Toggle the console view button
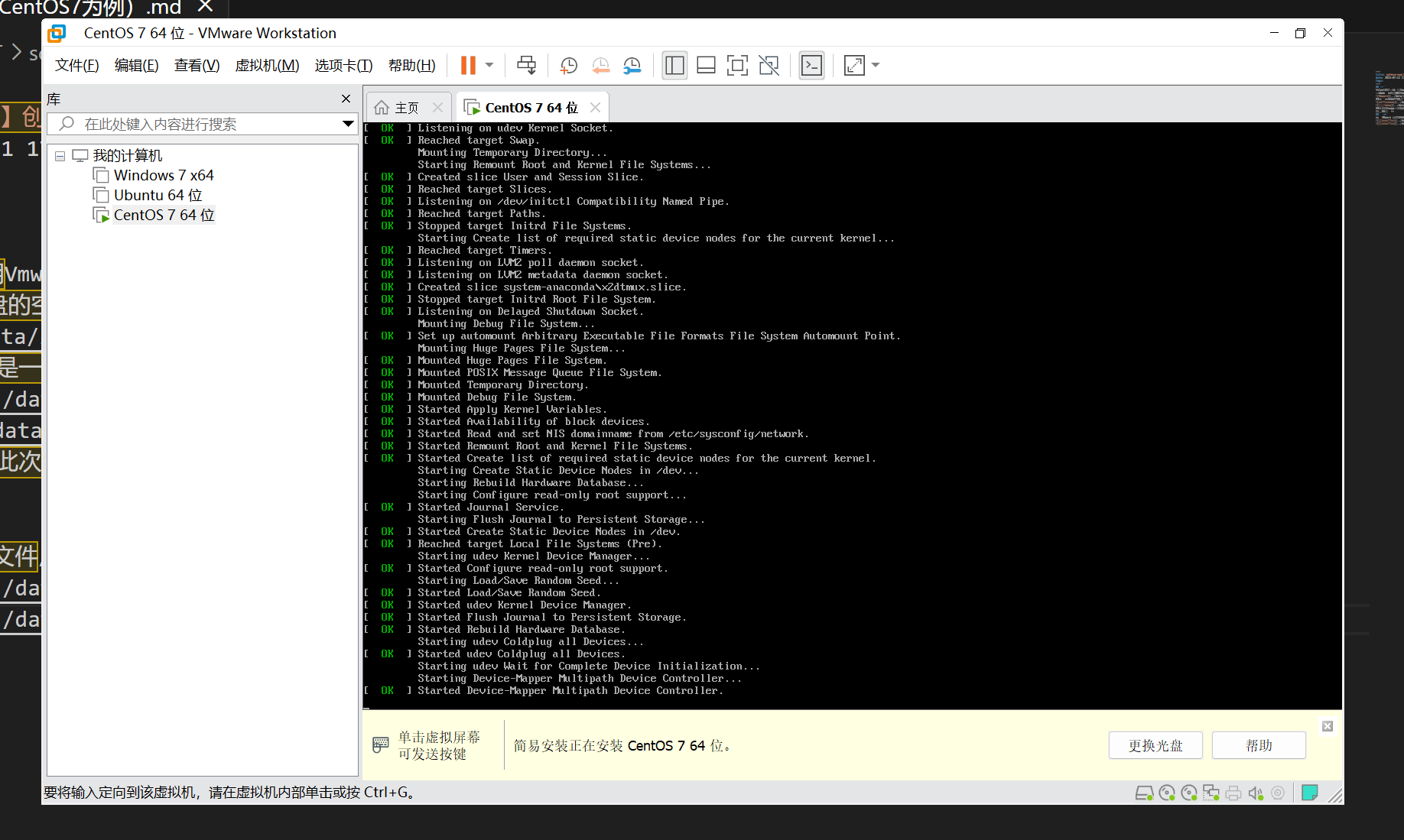The width and height of the screenshot is (1404, 840). pyautogui.click(x=811, y=66)
